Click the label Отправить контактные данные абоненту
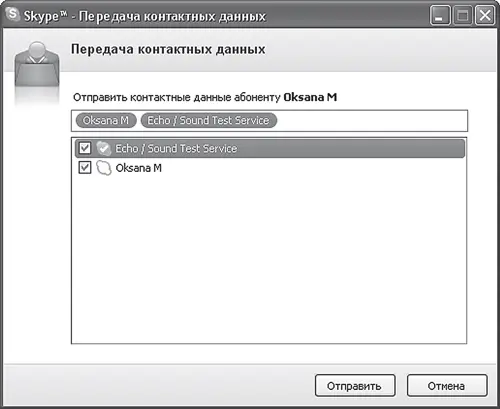Image resolution: width=500 pixels, height=409 pixels. click(x=177, y=97)
